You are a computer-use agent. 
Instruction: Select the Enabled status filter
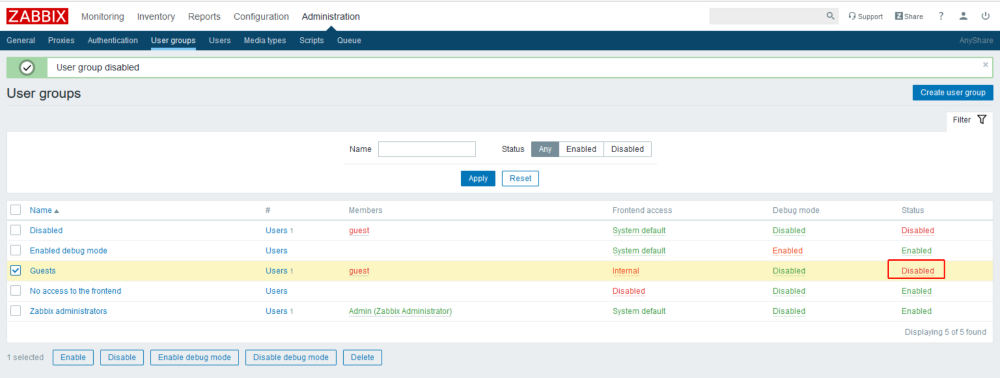click(581, 149)
